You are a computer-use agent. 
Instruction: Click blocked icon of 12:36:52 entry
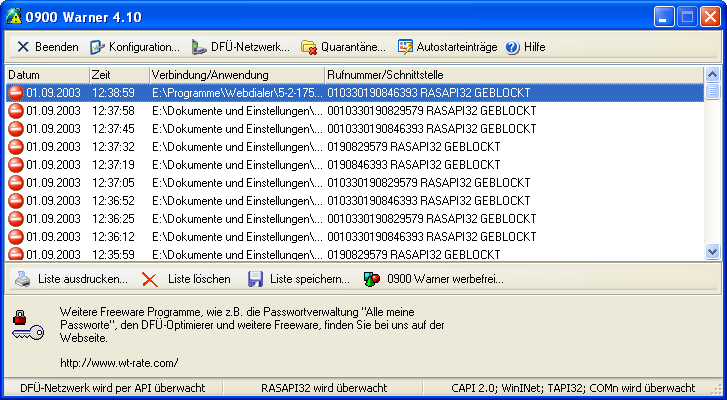coord(16,201)
